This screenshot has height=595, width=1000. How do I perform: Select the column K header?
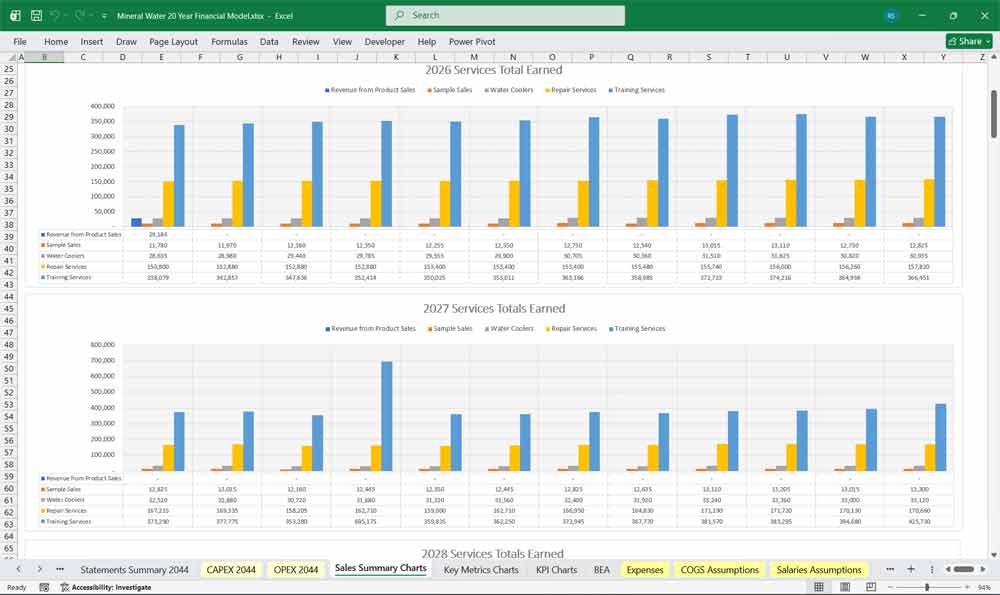pyautogui.click(x=395, y=57)
